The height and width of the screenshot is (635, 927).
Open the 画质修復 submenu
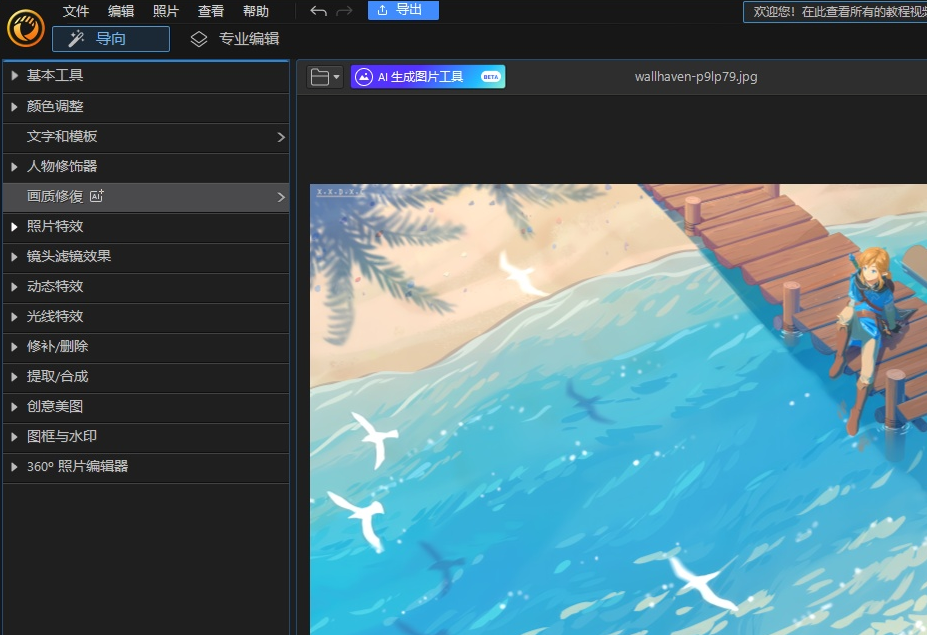pyautogui.click(x=146, y=197)
